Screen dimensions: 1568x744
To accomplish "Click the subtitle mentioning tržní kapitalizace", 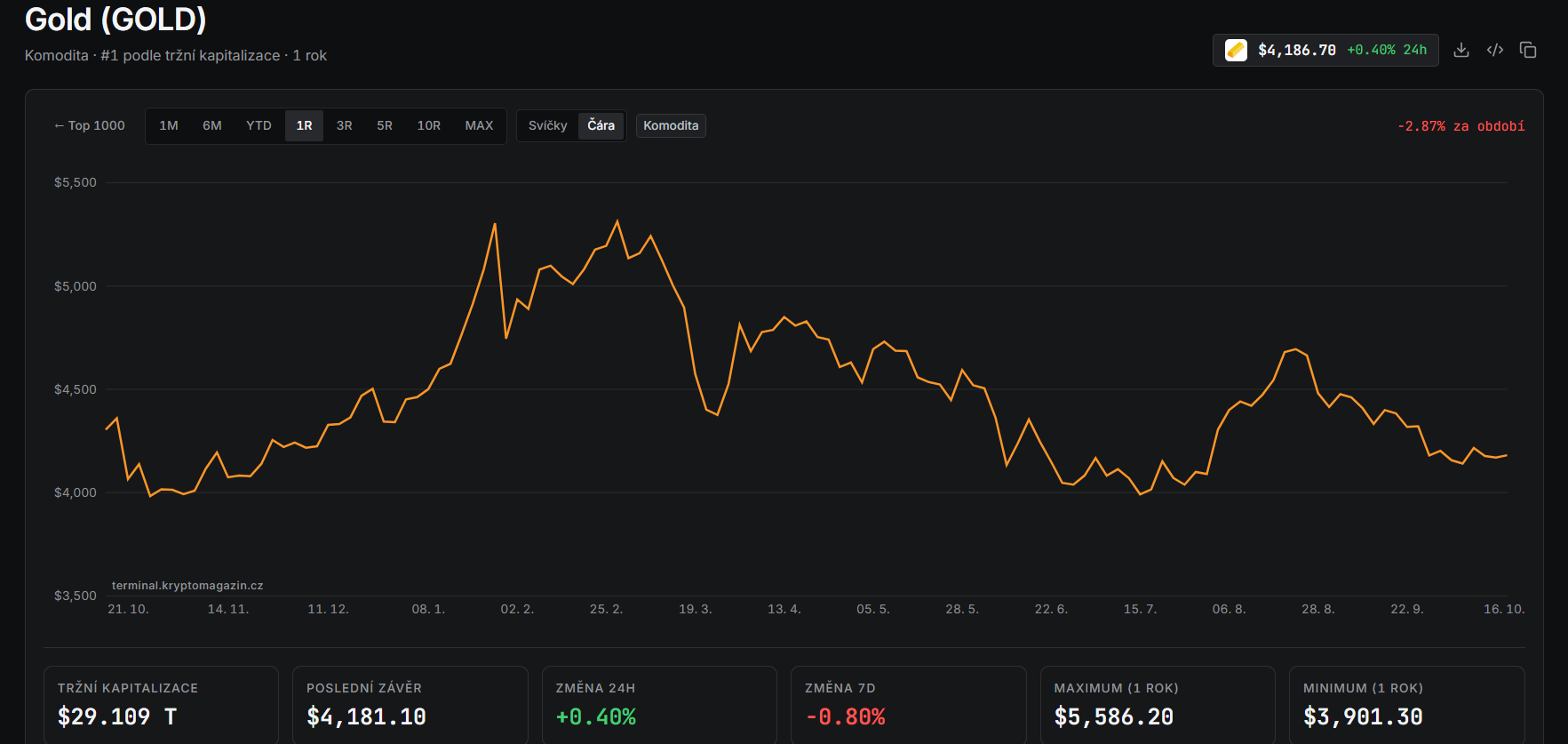I will pos(176,55).
